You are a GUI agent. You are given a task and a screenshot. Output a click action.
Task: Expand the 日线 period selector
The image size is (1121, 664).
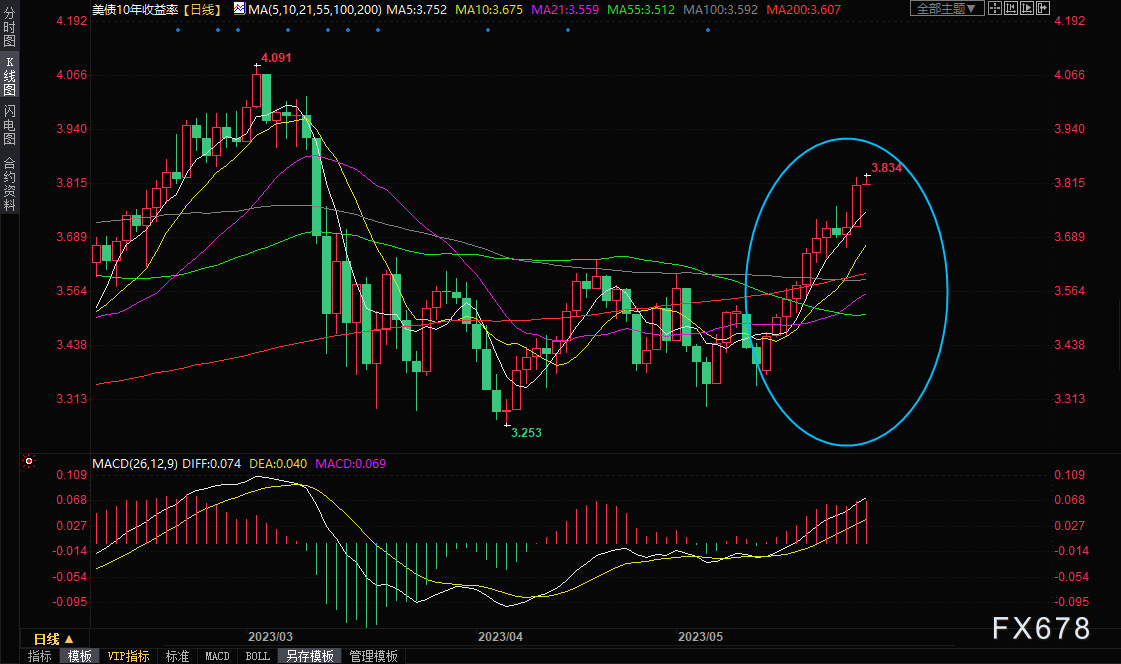click(54, 639)
